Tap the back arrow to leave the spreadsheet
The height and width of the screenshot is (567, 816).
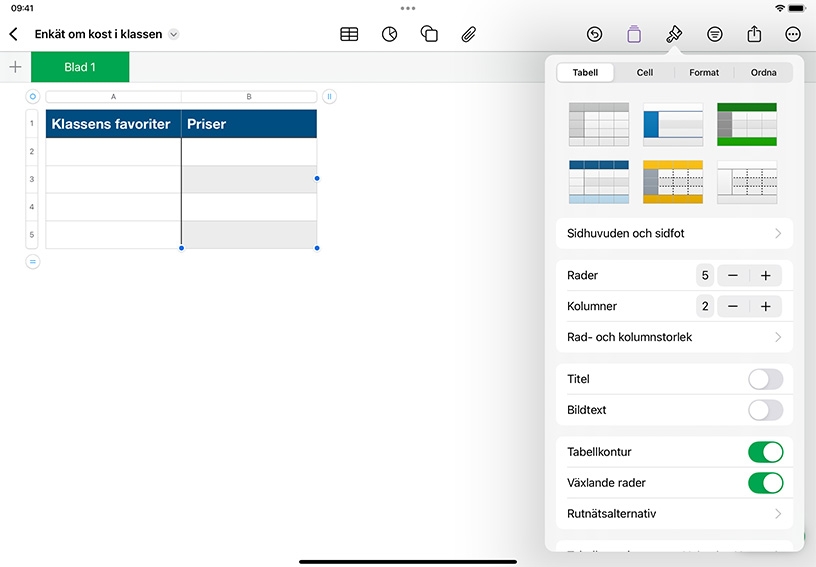[x=14, y=34]
